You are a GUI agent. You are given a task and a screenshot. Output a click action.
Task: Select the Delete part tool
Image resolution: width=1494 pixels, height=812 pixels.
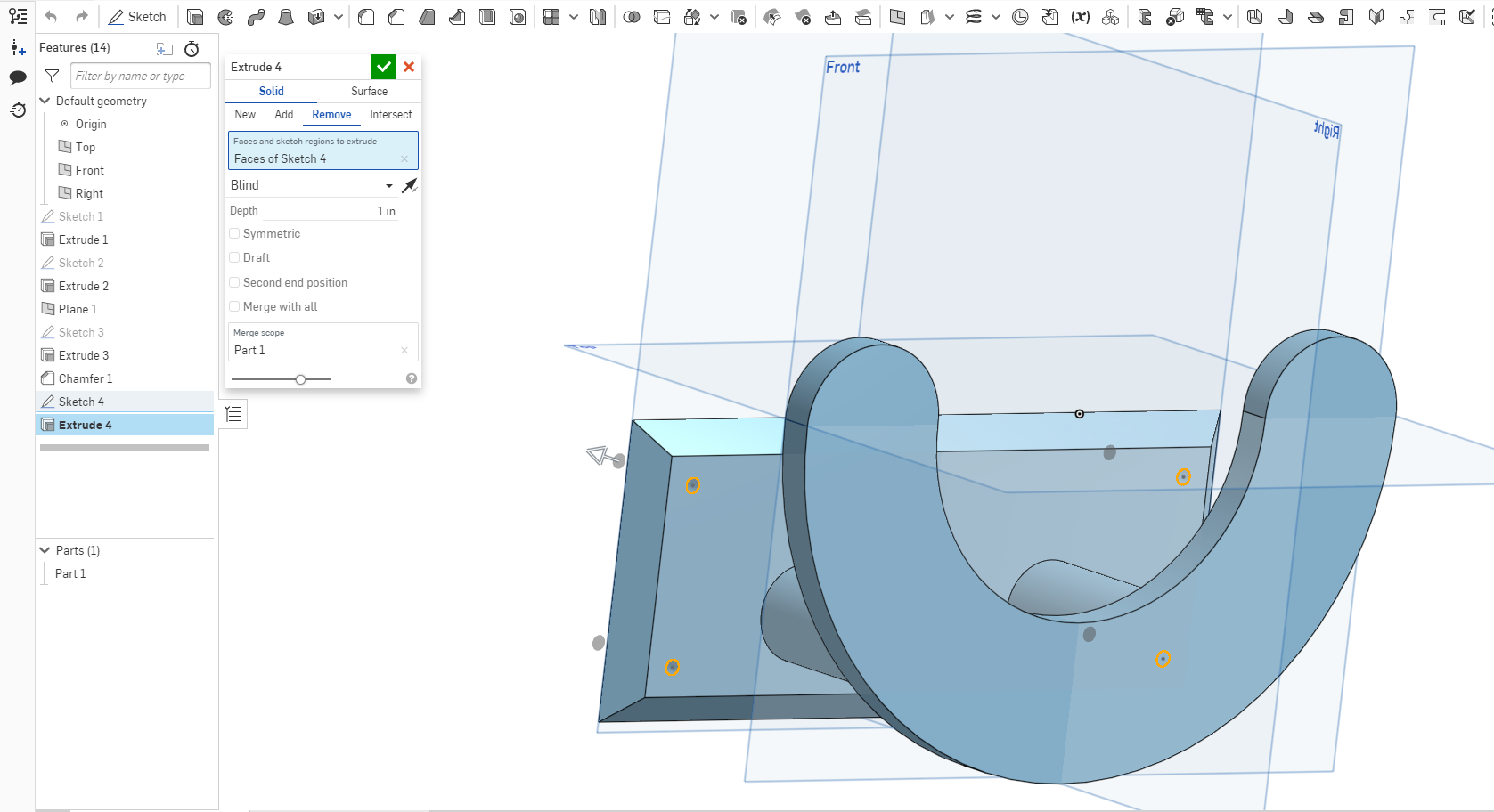point(739,17)
